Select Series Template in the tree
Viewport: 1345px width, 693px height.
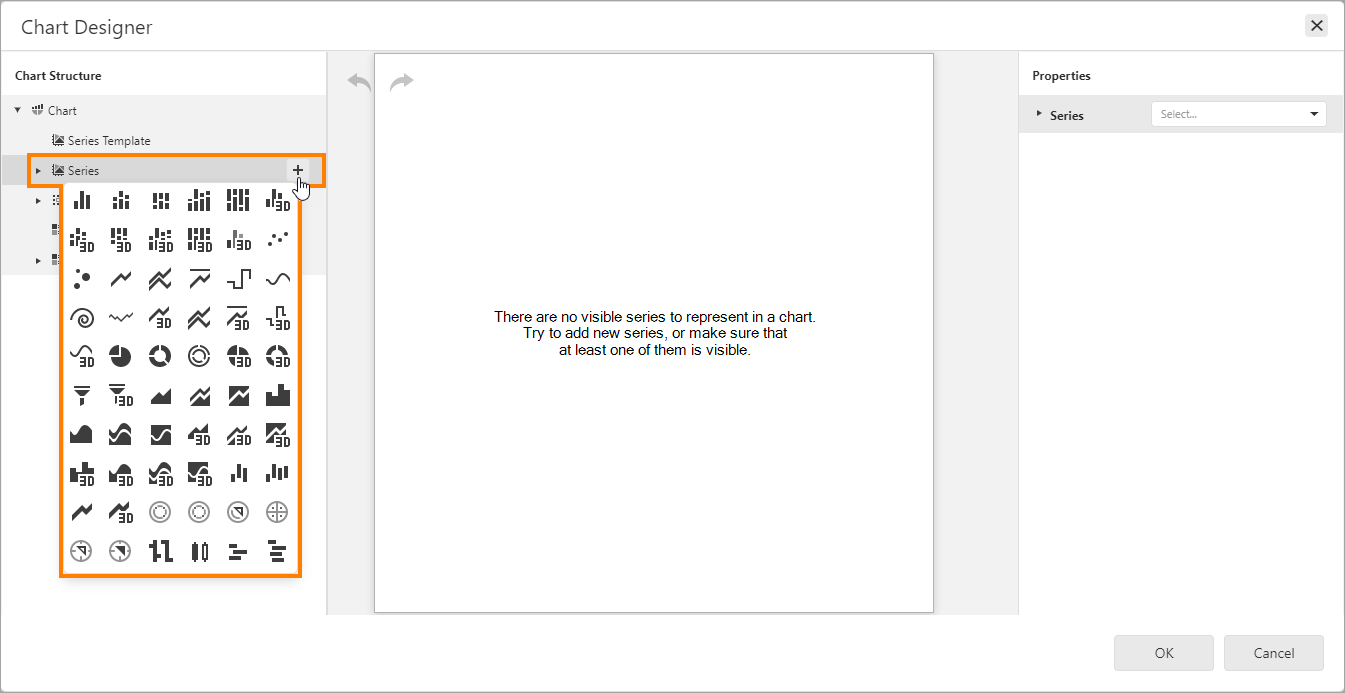[108, 141]
